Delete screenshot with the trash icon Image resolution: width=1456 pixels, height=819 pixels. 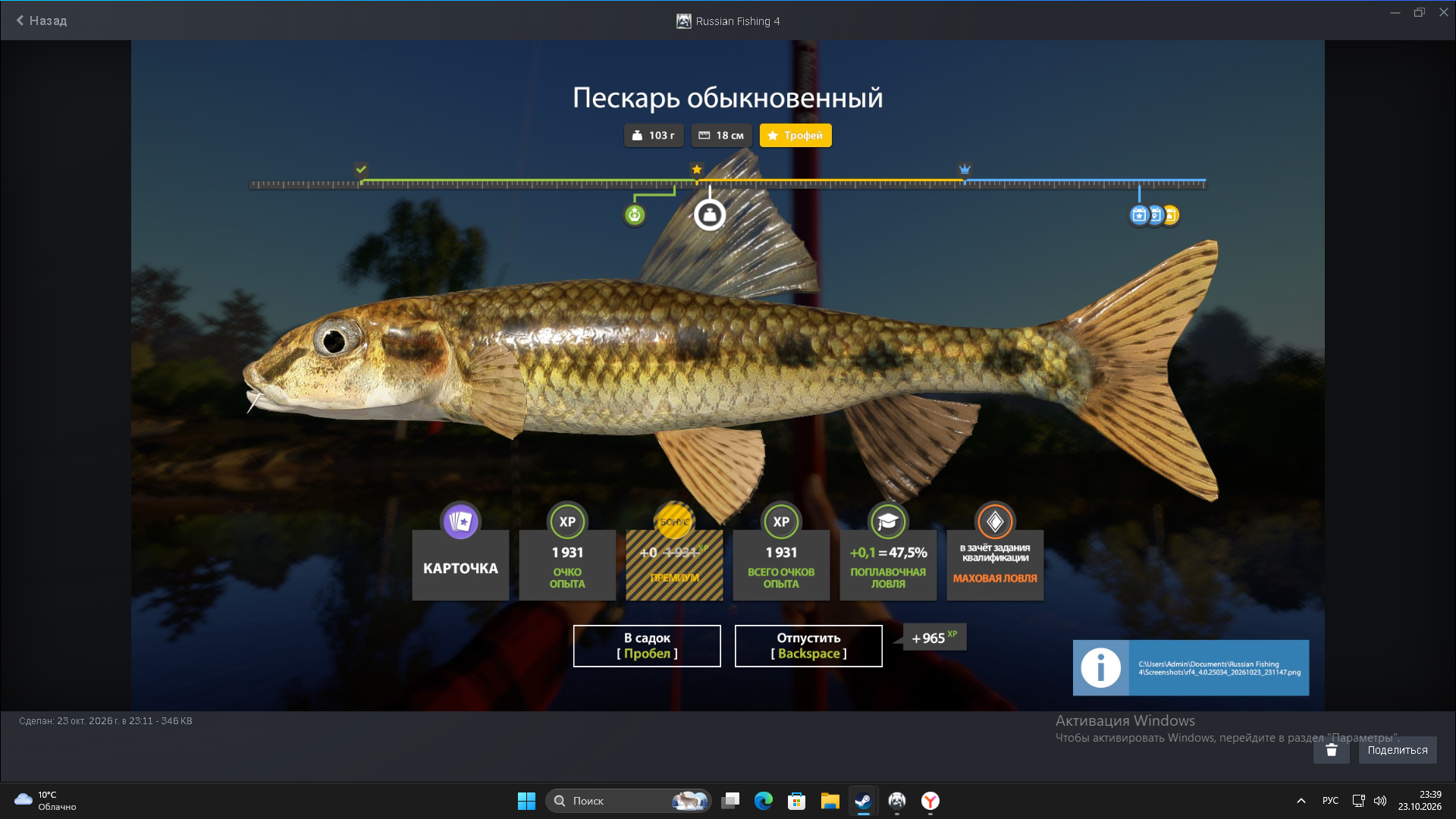click(x=1332, y=750)
